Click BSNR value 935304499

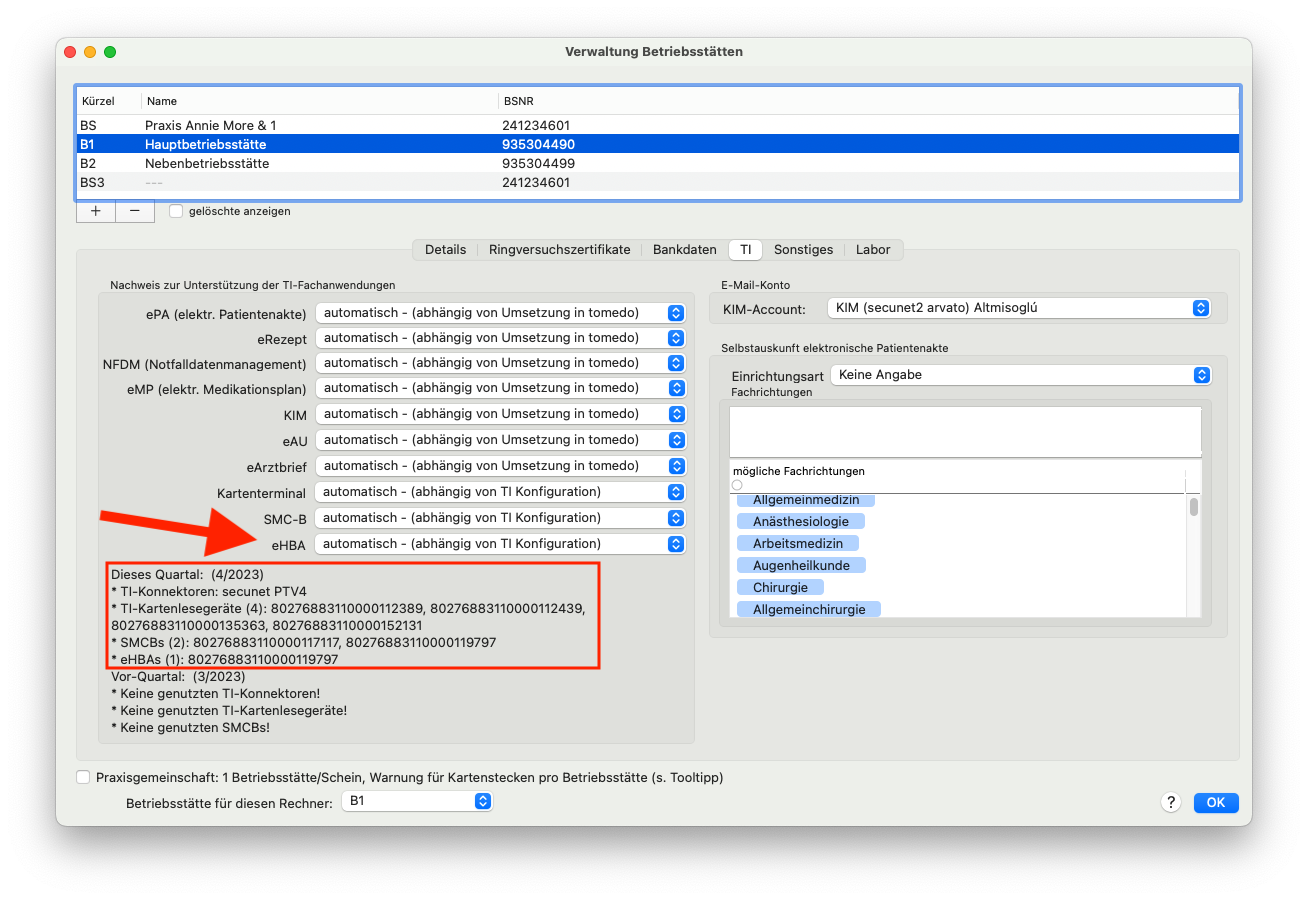point(538,163)
